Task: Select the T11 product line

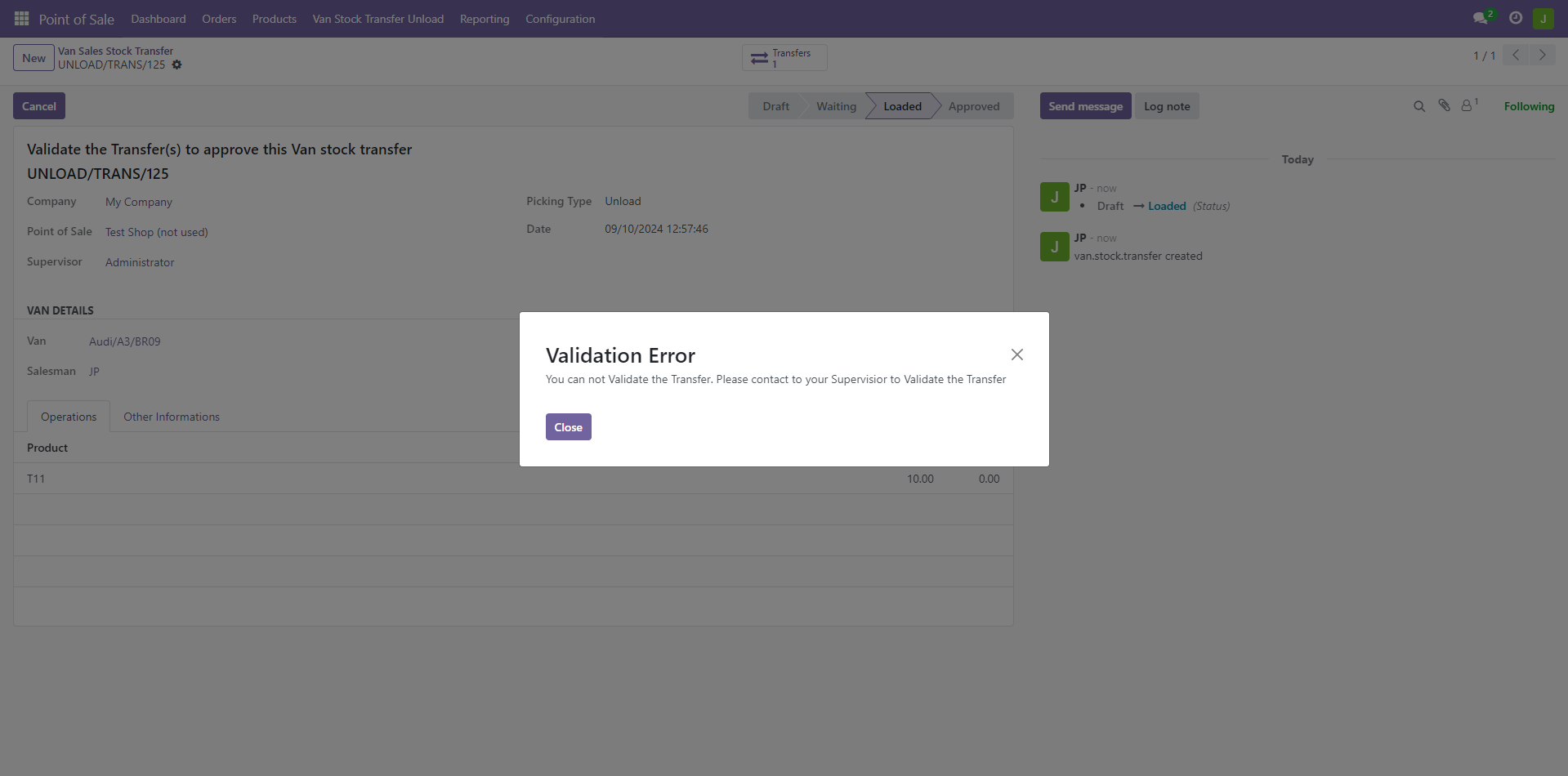Action: pyautogui.click(x=36, y=479)
